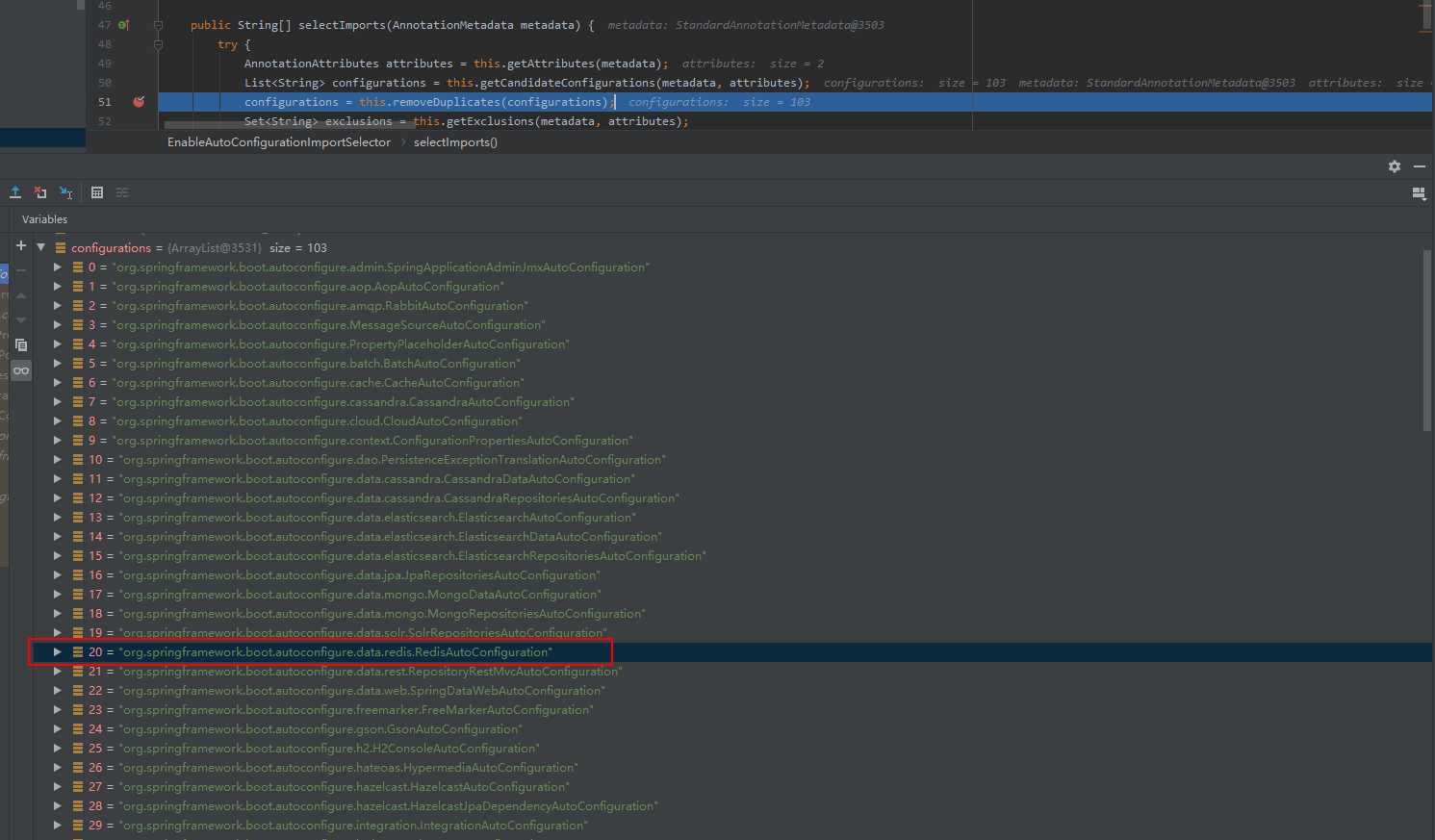This screenshot has width=1435, height=840.
Task: Expand element 24 GsonAutoConfiguration
Action: point(58,728)
